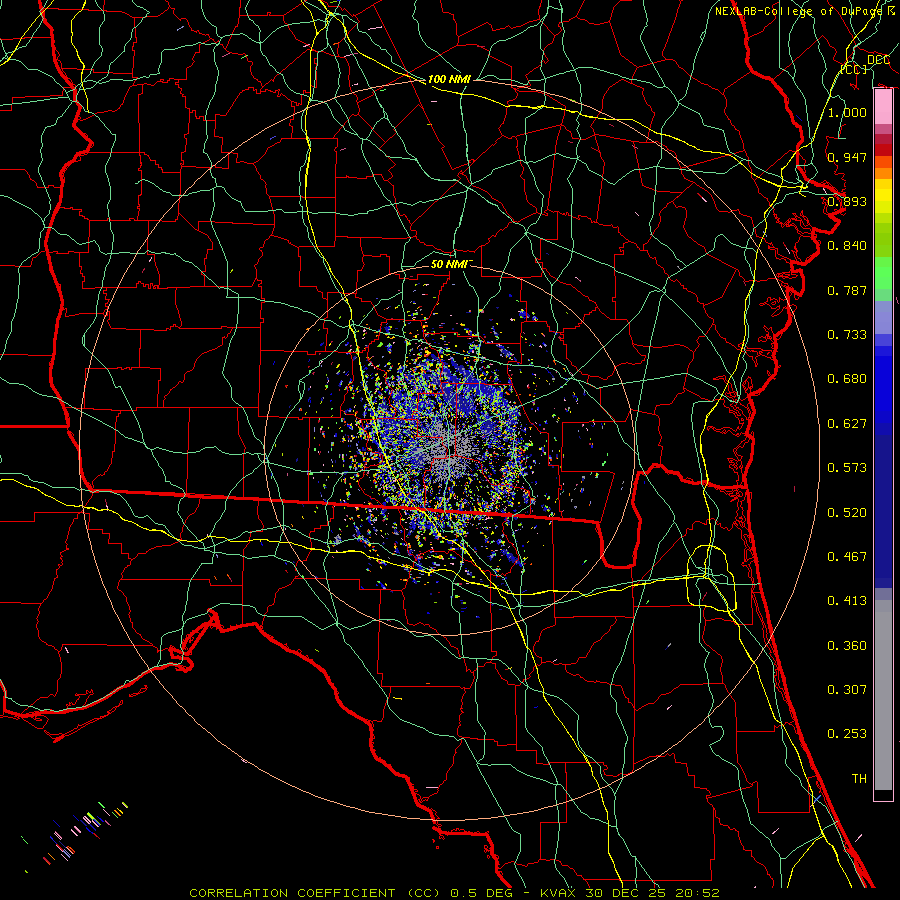900x900 pixels.
Task: Click the red swatch near 0.947
Action: pos(883,150)
